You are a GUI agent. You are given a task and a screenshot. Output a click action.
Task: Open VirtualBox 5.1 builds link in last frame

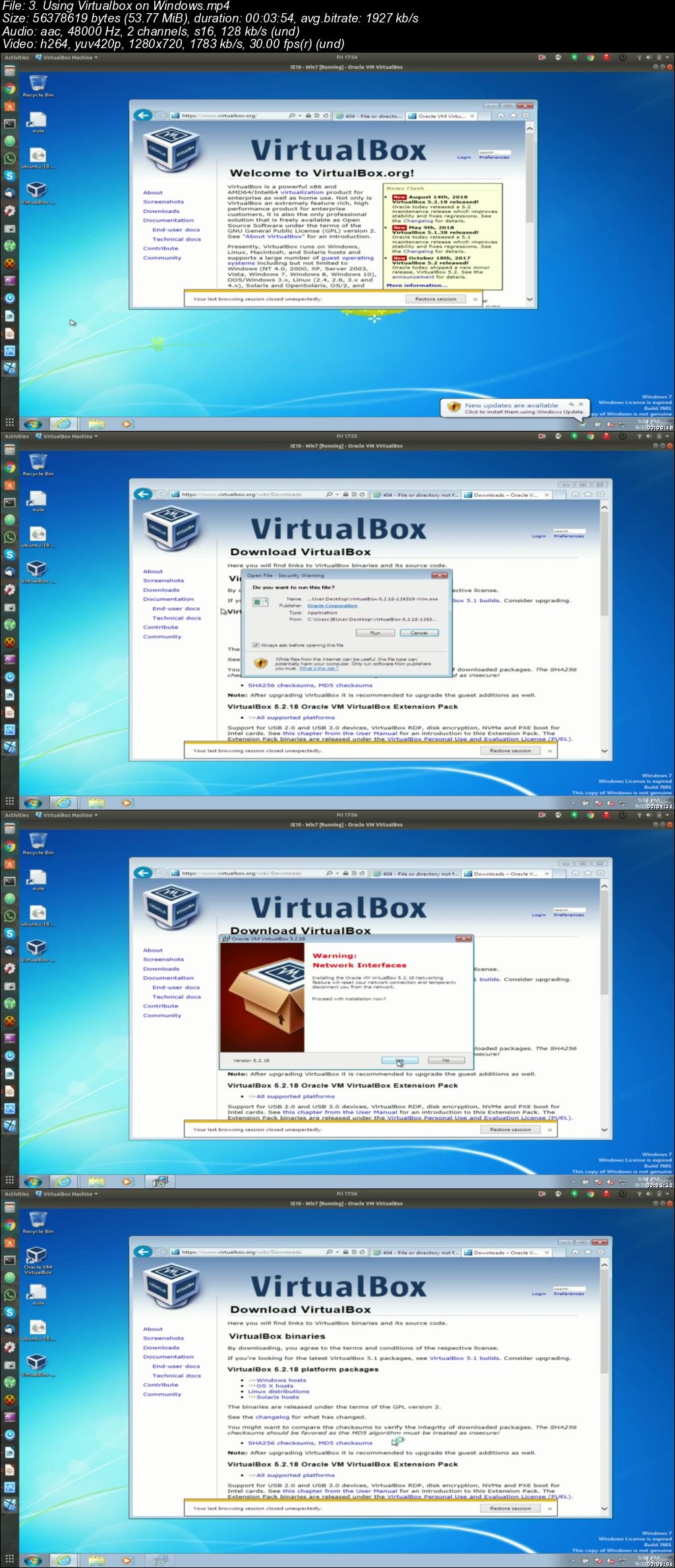coord(465,1358)
